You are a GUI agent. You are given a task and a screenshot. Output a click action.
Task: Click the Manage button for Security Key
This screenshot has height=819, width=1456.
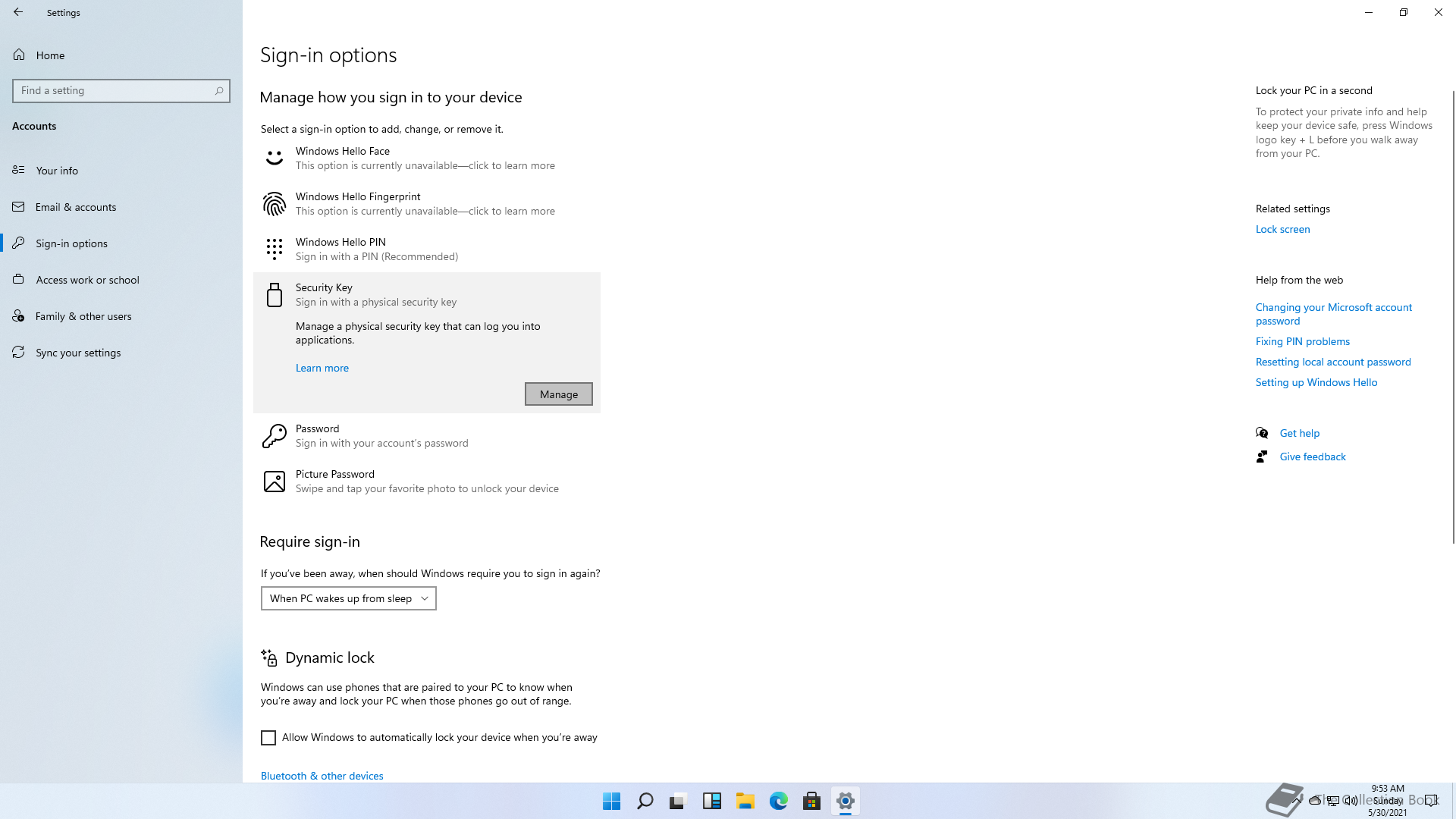point(559,394)
